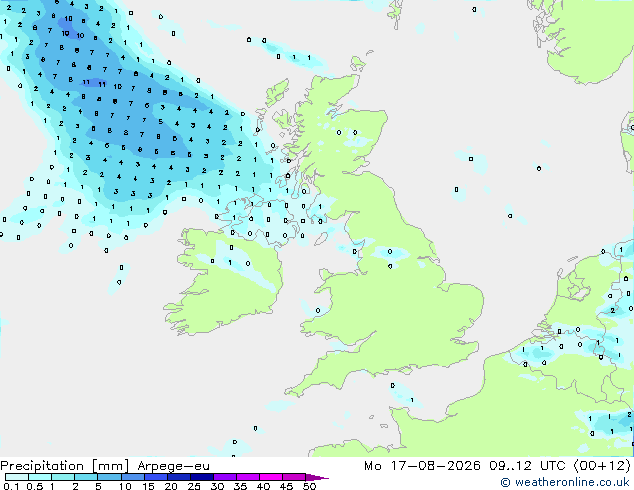Click the '0.5' legend scale label

click(34, 486)
